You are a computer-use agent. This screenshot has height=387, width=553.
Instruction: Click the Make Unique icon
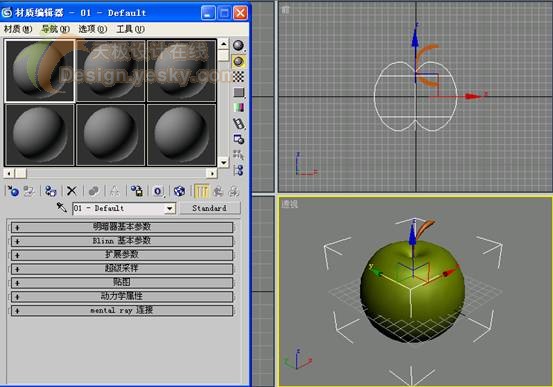pyautogui.click(x=114, y=191)
